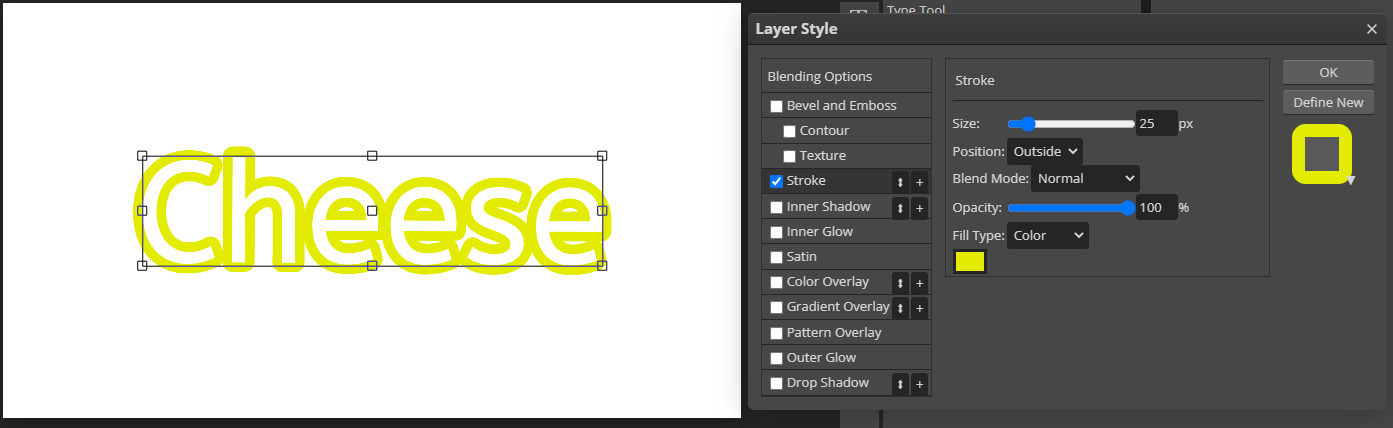Reorder Drop Shadow using its up-down arrows icon
The width and height of the screenshot is (1393, 428).
coord(900,384)
